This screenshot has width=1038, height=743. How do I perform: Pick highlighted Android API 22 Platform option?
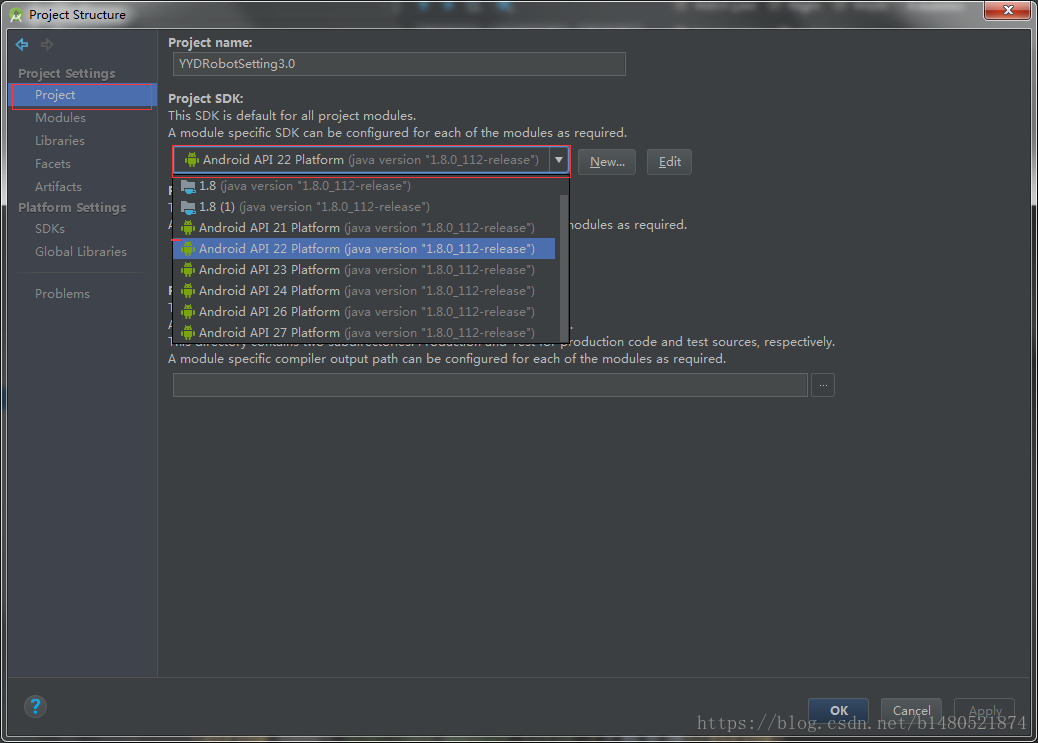pyautogui.click(x=363, y=249)
